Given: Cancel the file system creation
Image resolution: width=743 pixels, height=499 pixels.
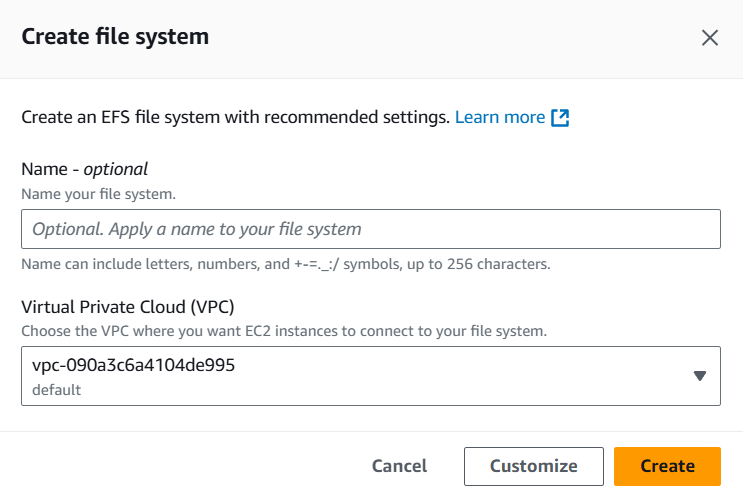Looking at the screenshot, I should [x=399, y=466].
